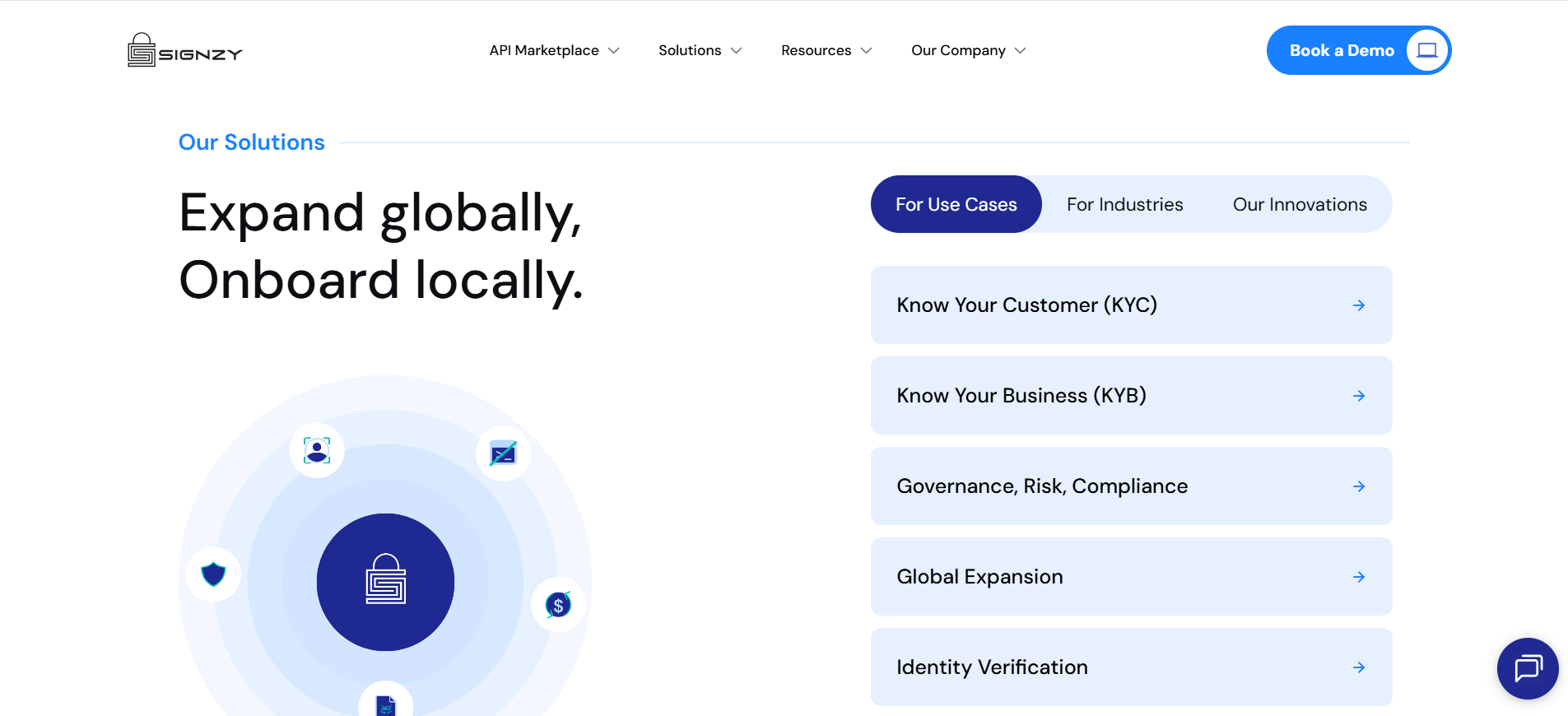
Task: Click the shield icon in the orbit graphic
Action: pos(213,574)
